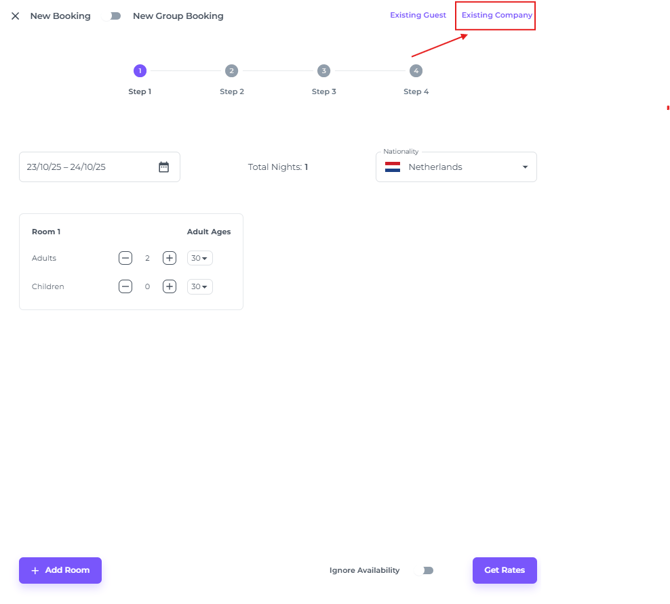
Task: Enable the Ignore Availability toggle
Action: (x=427, y=571)
